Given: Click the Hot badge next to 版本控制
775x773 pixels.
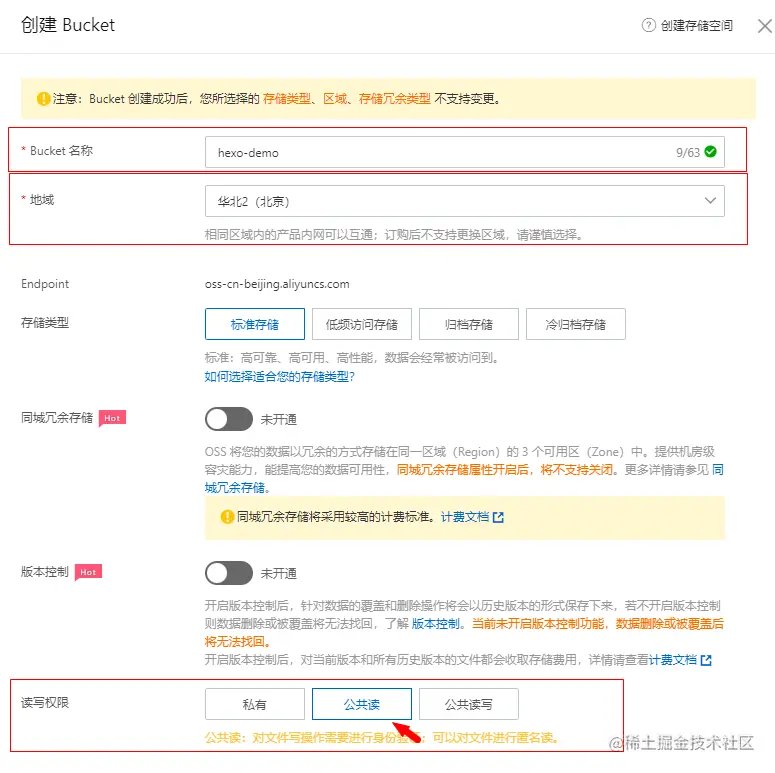Looking at the screenshot, I should click(88, 572).
